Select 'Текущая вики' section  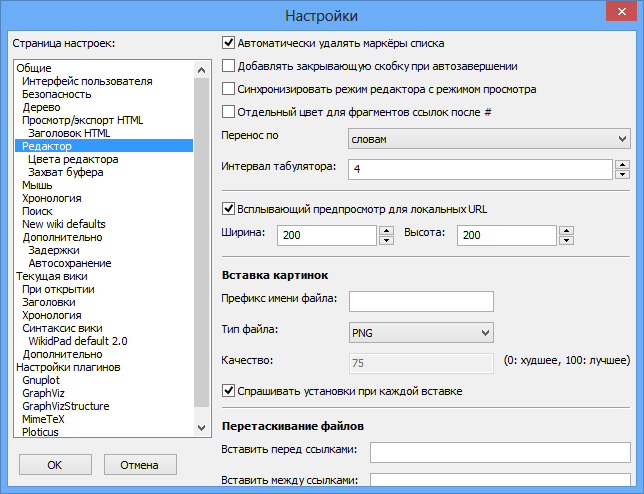click(52, 276)
